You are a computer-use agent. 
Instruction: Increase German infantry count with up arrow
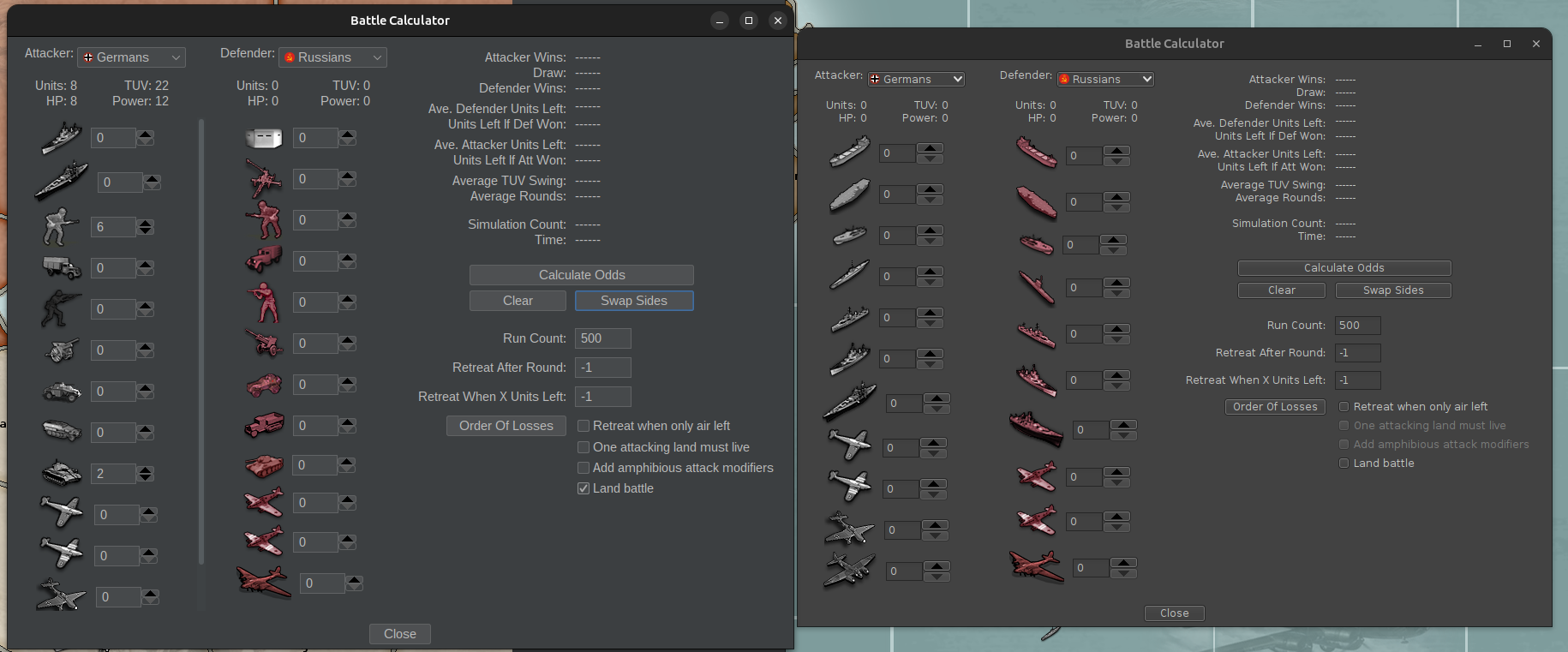(146, 223)
